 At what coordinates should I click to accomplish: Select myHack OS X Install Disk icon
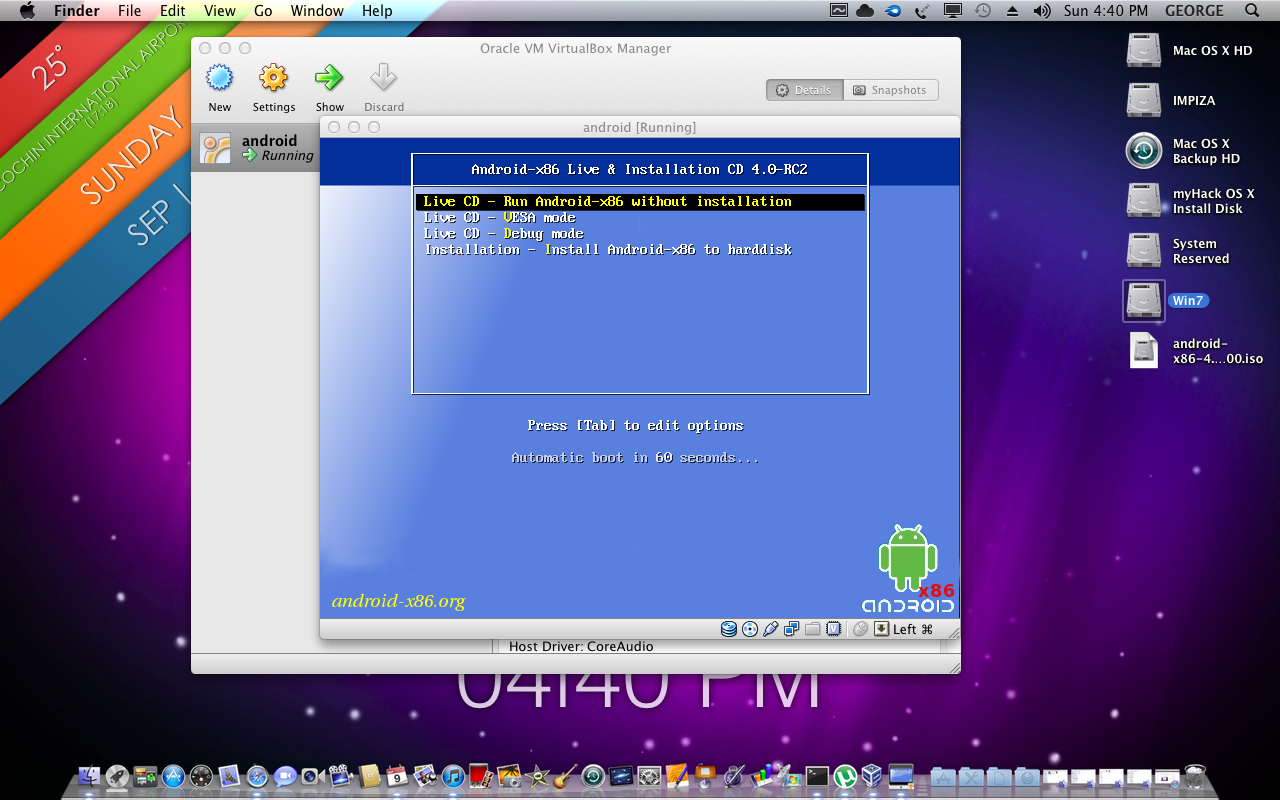(1143, 200)
